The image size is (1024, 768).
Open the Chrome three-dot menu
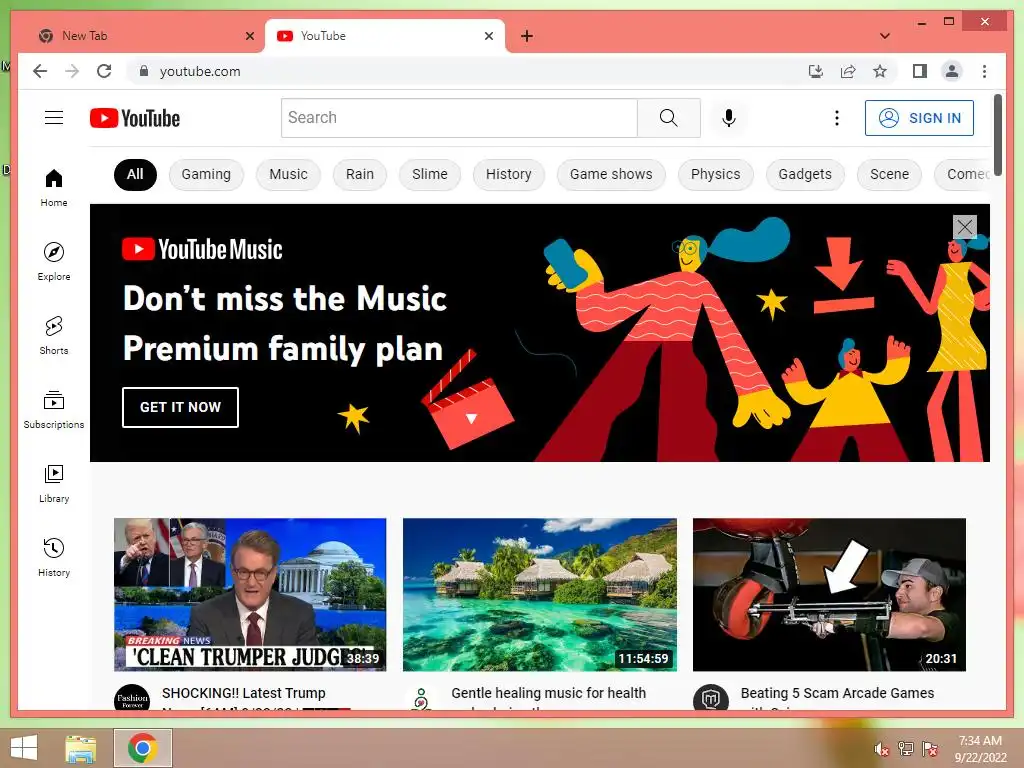coord(984,71)
